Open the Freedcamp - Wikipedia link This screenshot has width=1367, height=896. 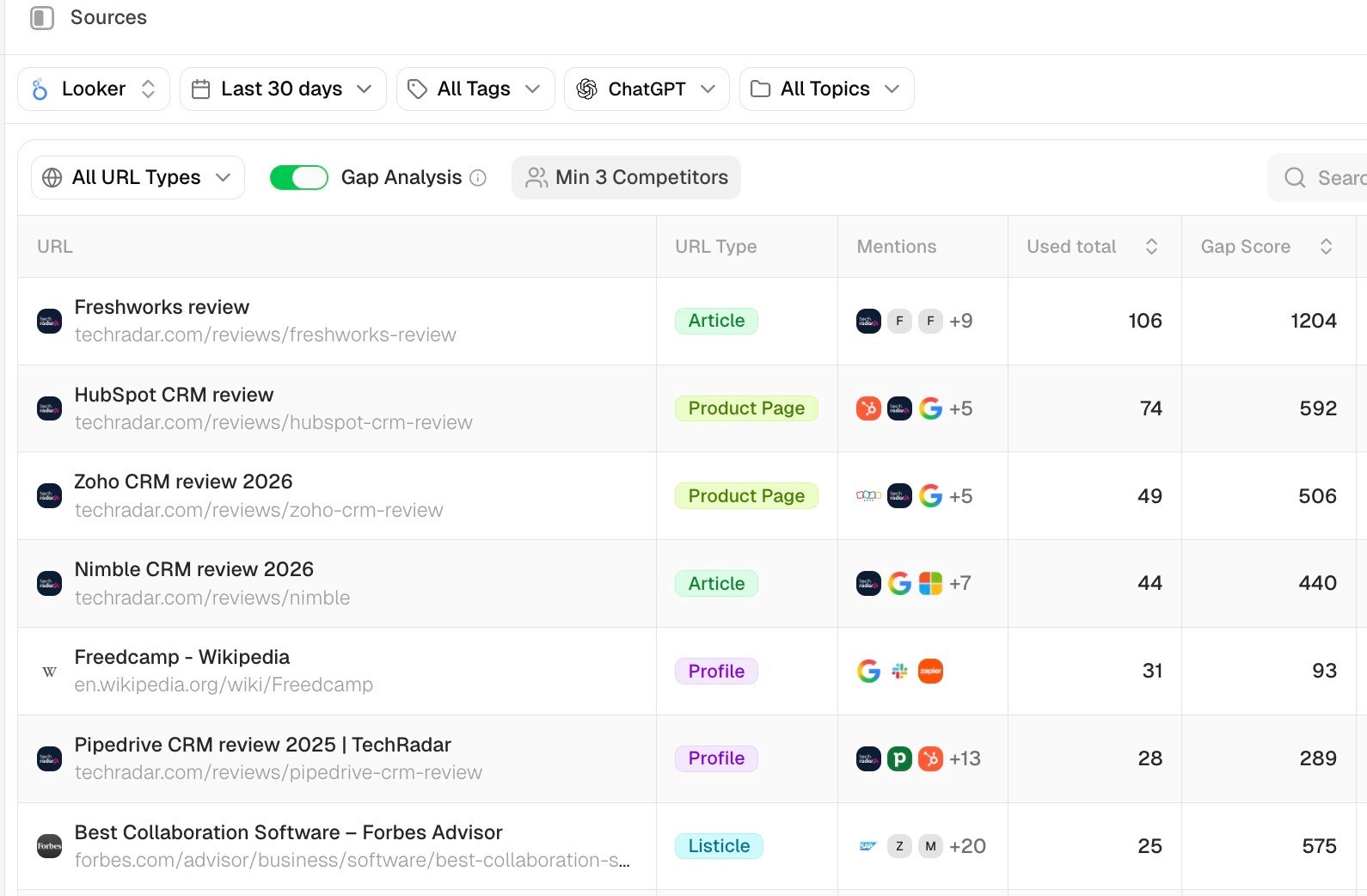click(181, 657)
